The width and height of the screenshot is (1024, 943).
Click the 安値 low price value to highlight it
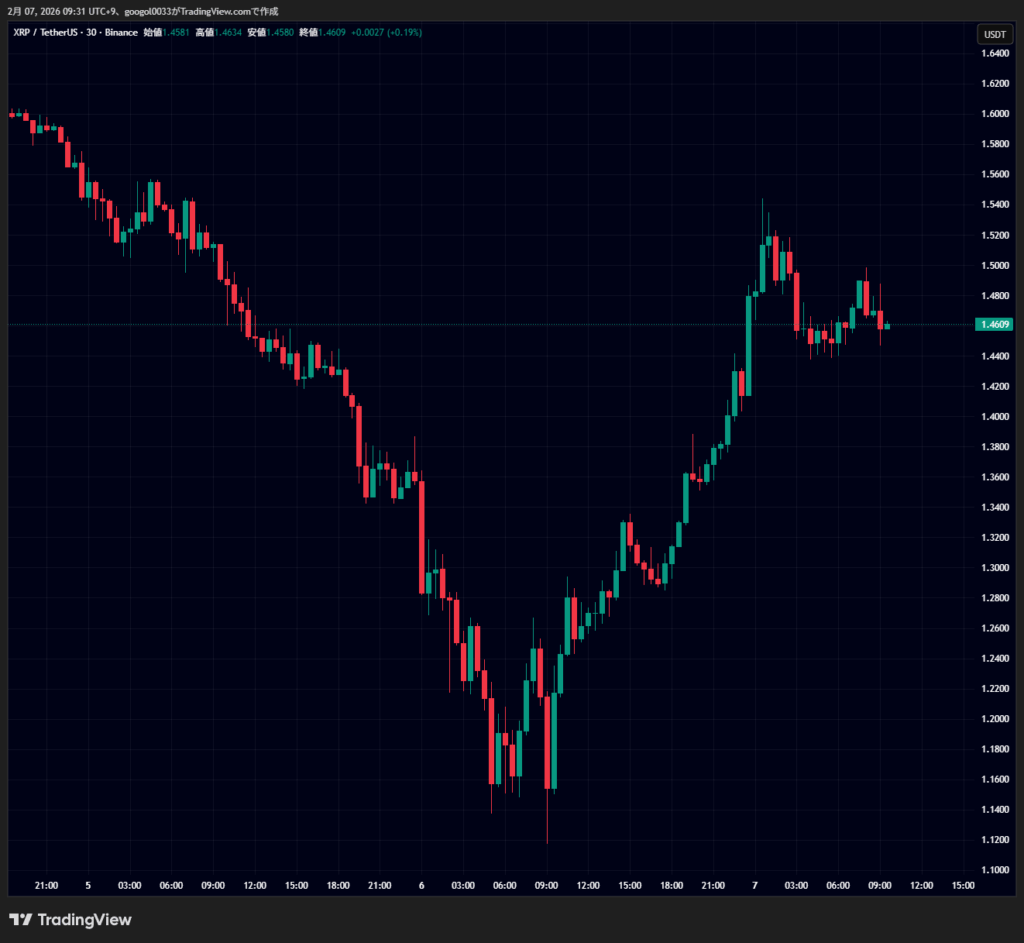(281, 32)
